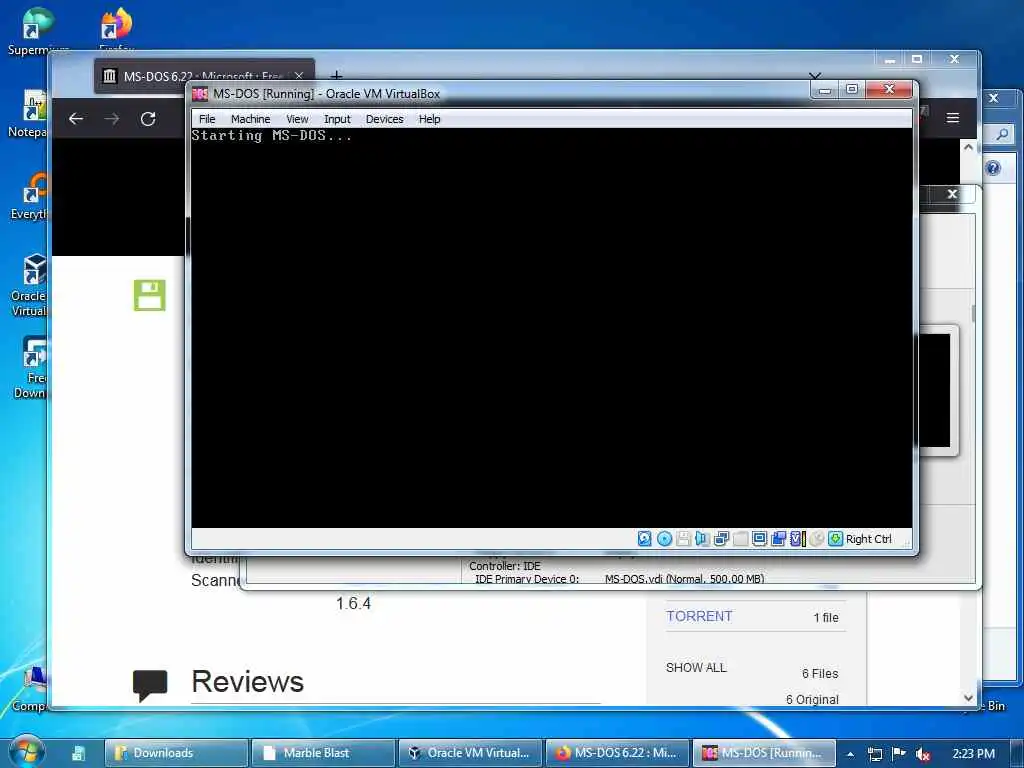
Task: Click the MS-DOS.vdi storage entry in VirtualBox Manager
Action: [x=684, y=579]
